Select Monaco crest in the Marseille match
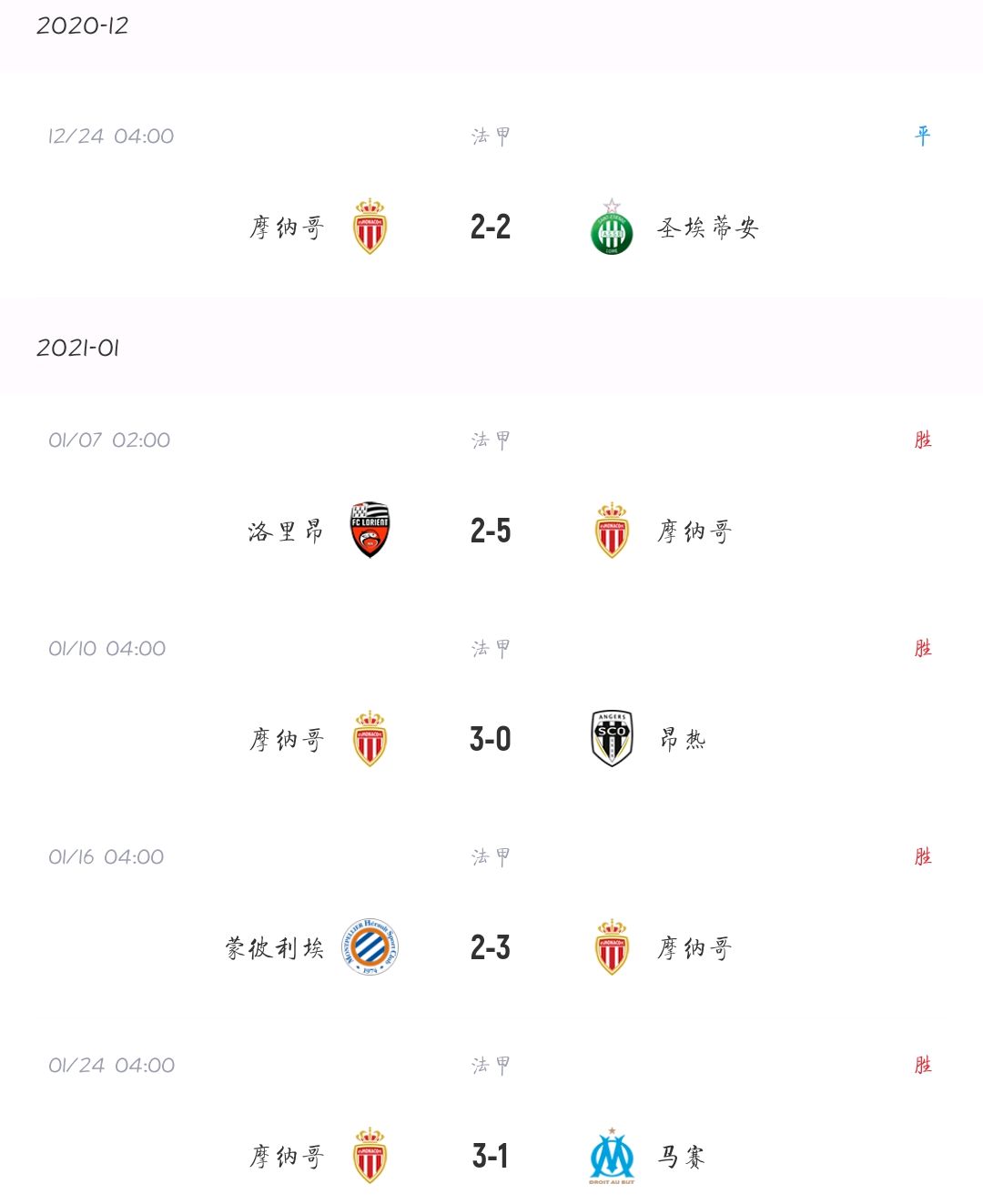The image size is (983, 1204). click(370, 1156)
